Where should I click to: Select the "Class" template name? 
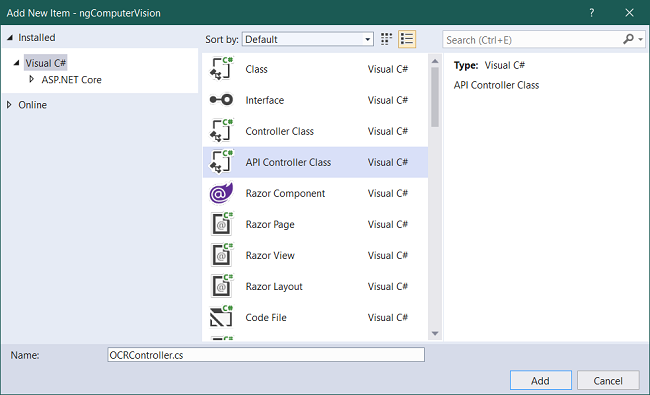click(256, 69)
